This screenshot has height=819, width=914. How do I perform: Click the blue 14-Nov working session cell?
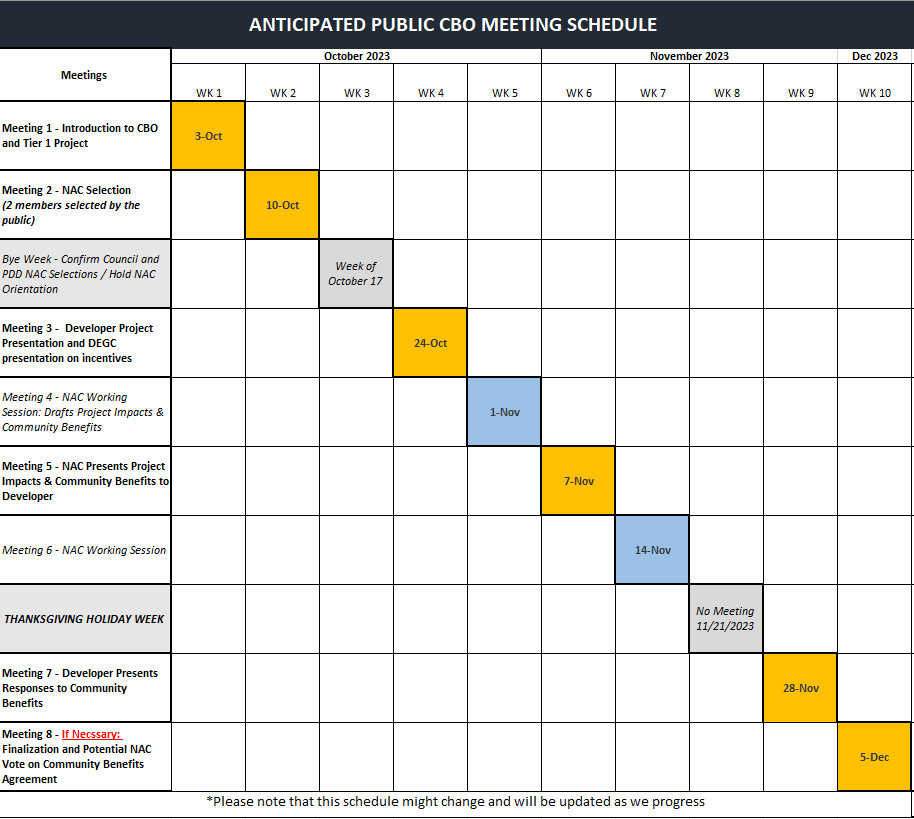point(652,550)
